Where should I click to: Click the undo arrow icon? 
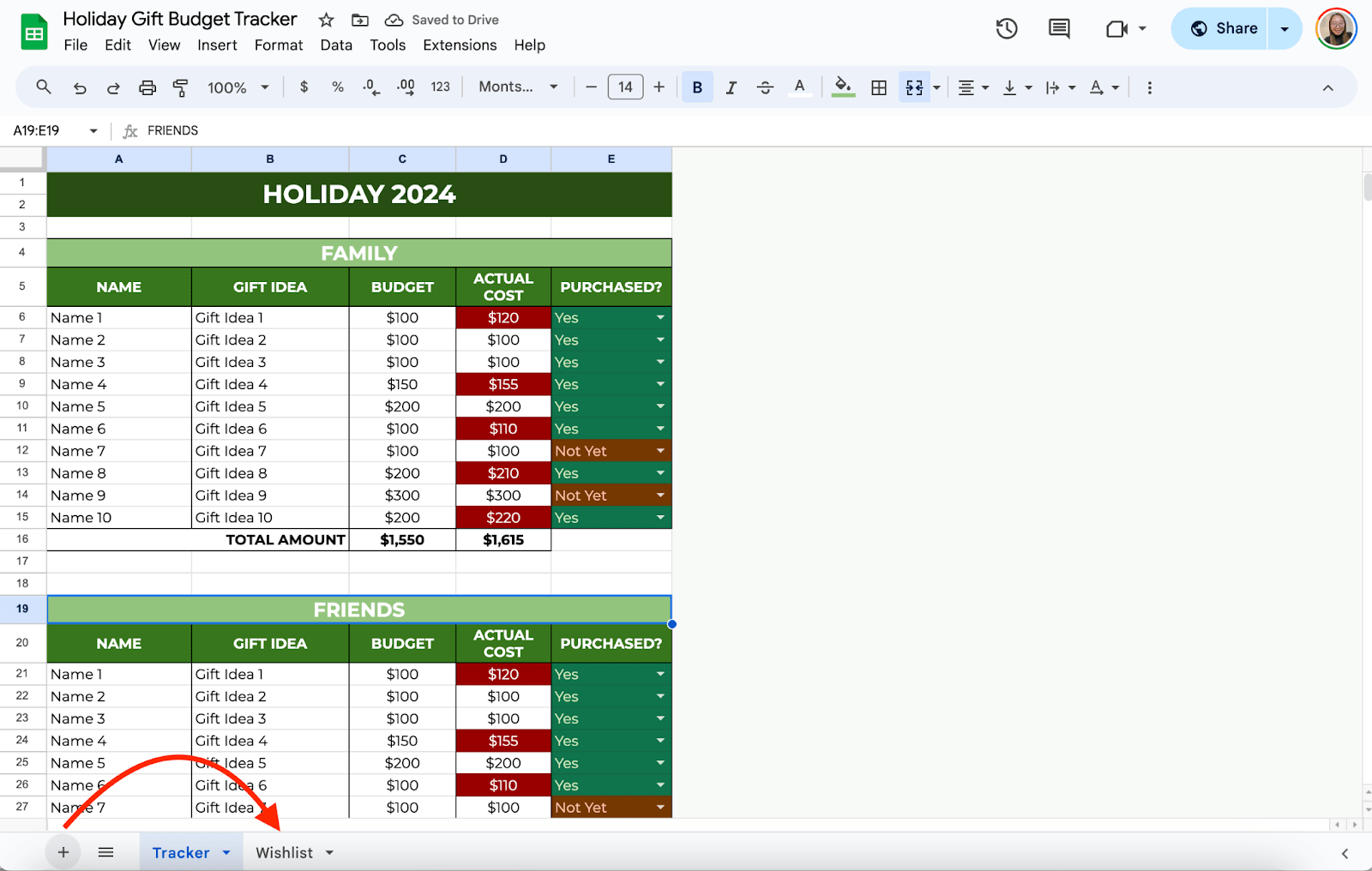click(x=80, y=87)
